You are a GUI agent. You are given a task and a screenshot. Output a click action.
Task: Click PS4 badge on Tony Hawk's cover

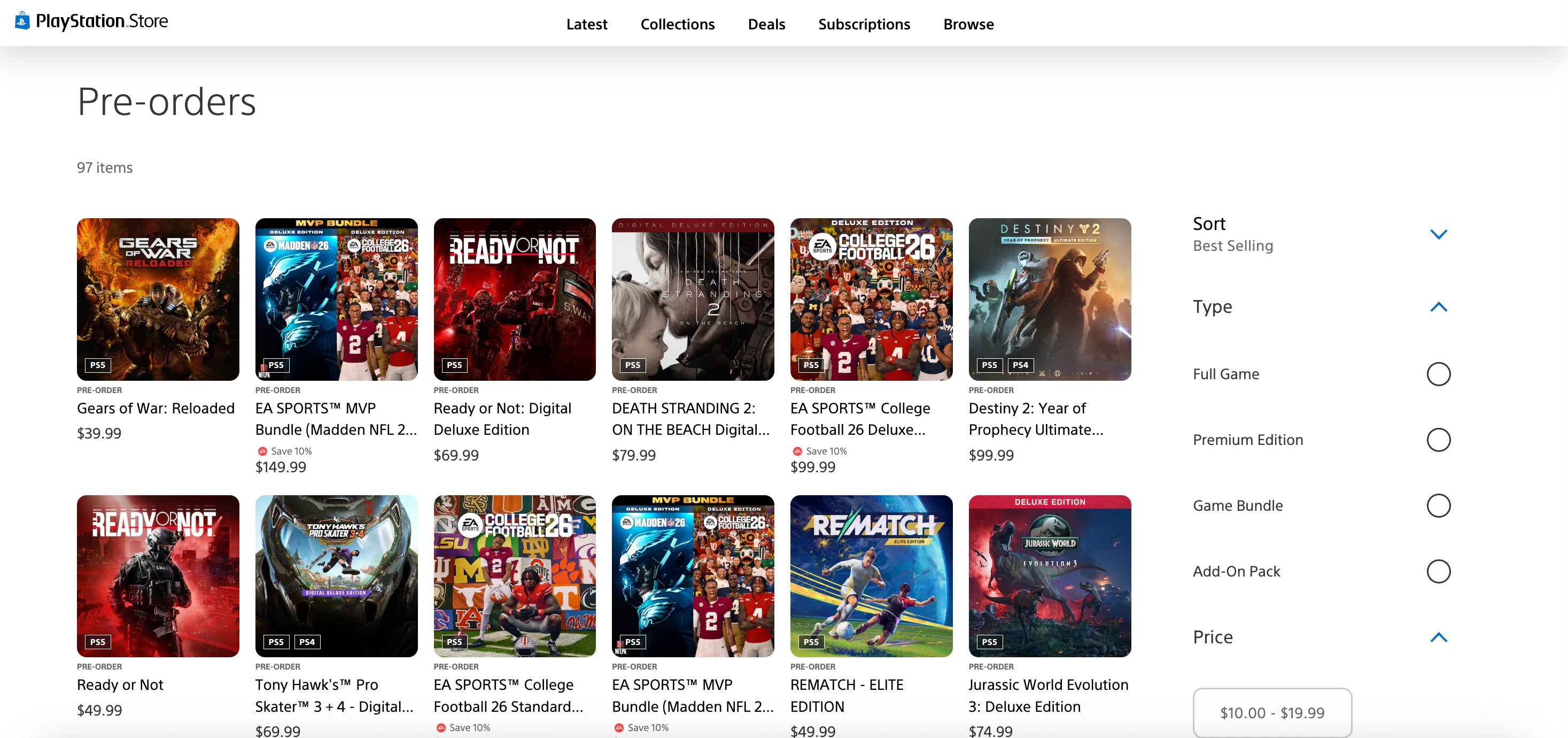(307, 641)
